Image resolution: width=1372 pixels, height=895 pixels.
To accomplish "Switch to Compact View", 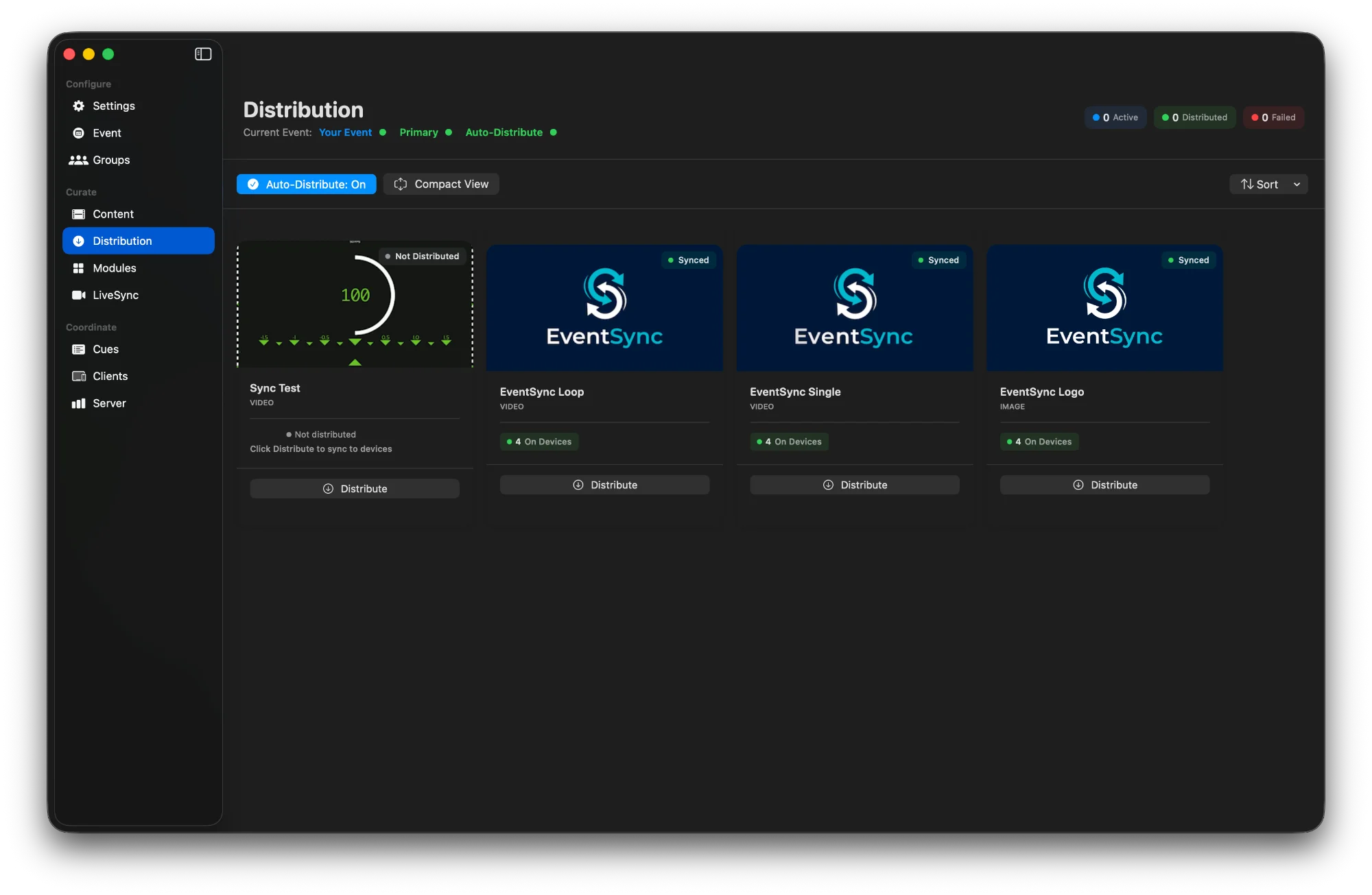I will [441, 184].
